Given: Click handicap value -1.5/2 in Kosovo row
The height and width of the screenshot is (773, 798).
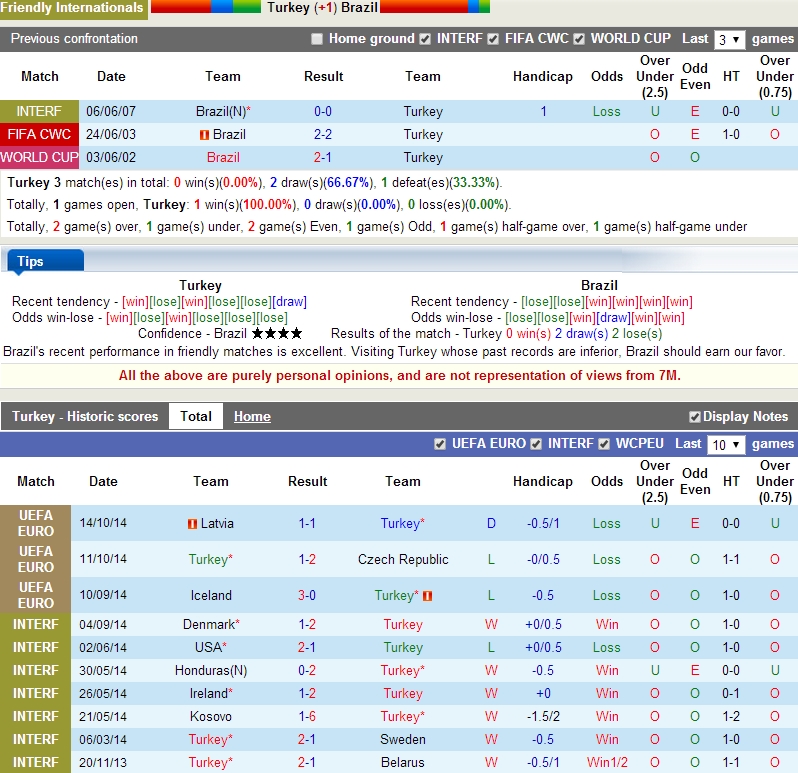Looking at the screenshot, I should click(543, 717).
